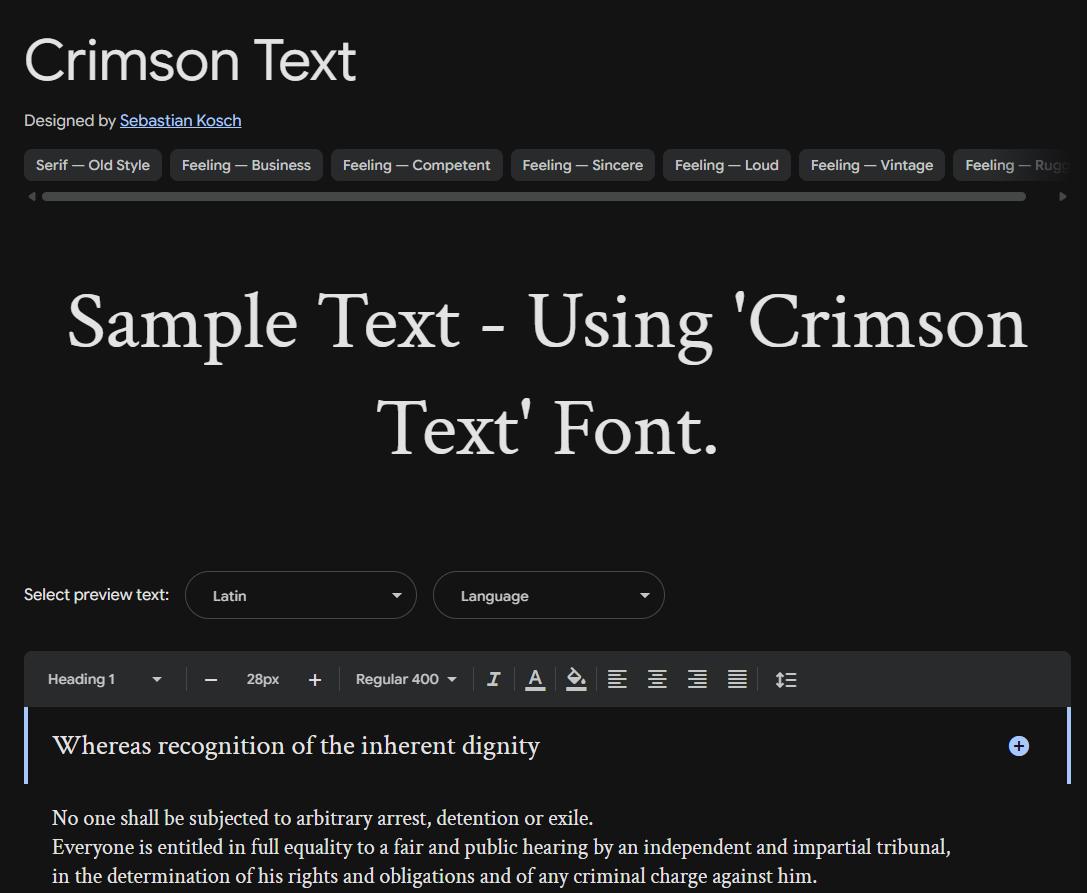
Task: Open the Language dropdown
Action: (x=549, y=595)
